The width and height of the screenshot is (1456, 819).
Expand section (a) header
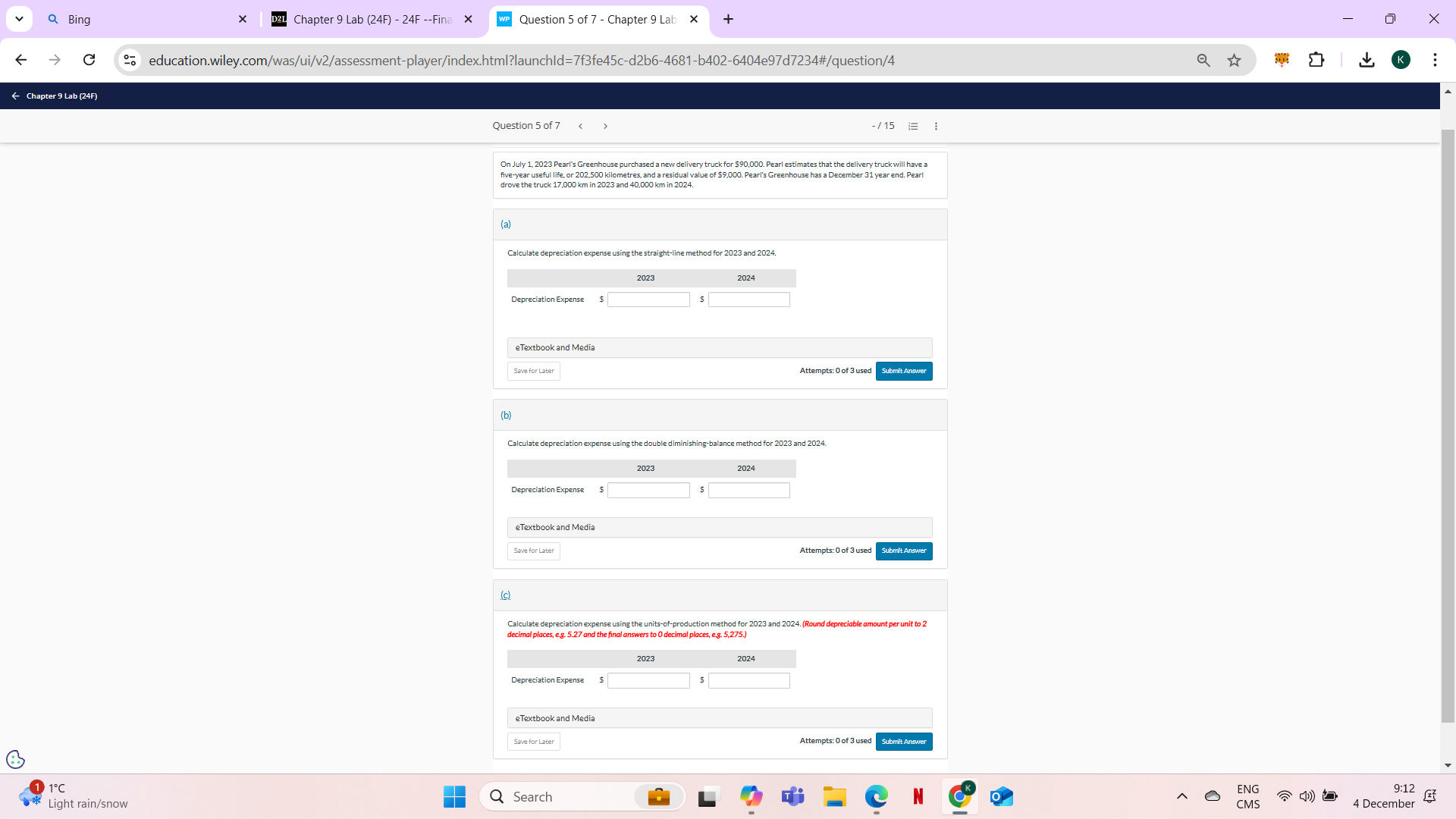[505, 224]
